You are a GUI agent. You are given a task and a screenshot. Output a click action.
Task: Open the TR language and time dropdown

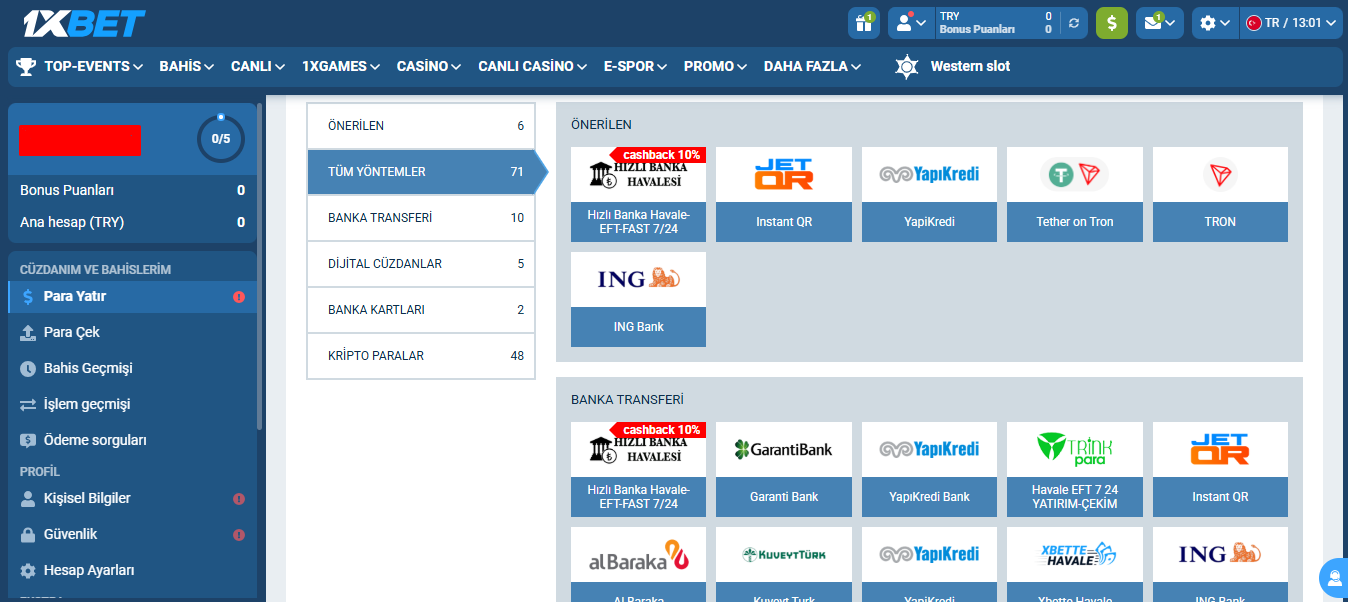pyautogui.click(x=1291, y=23)
